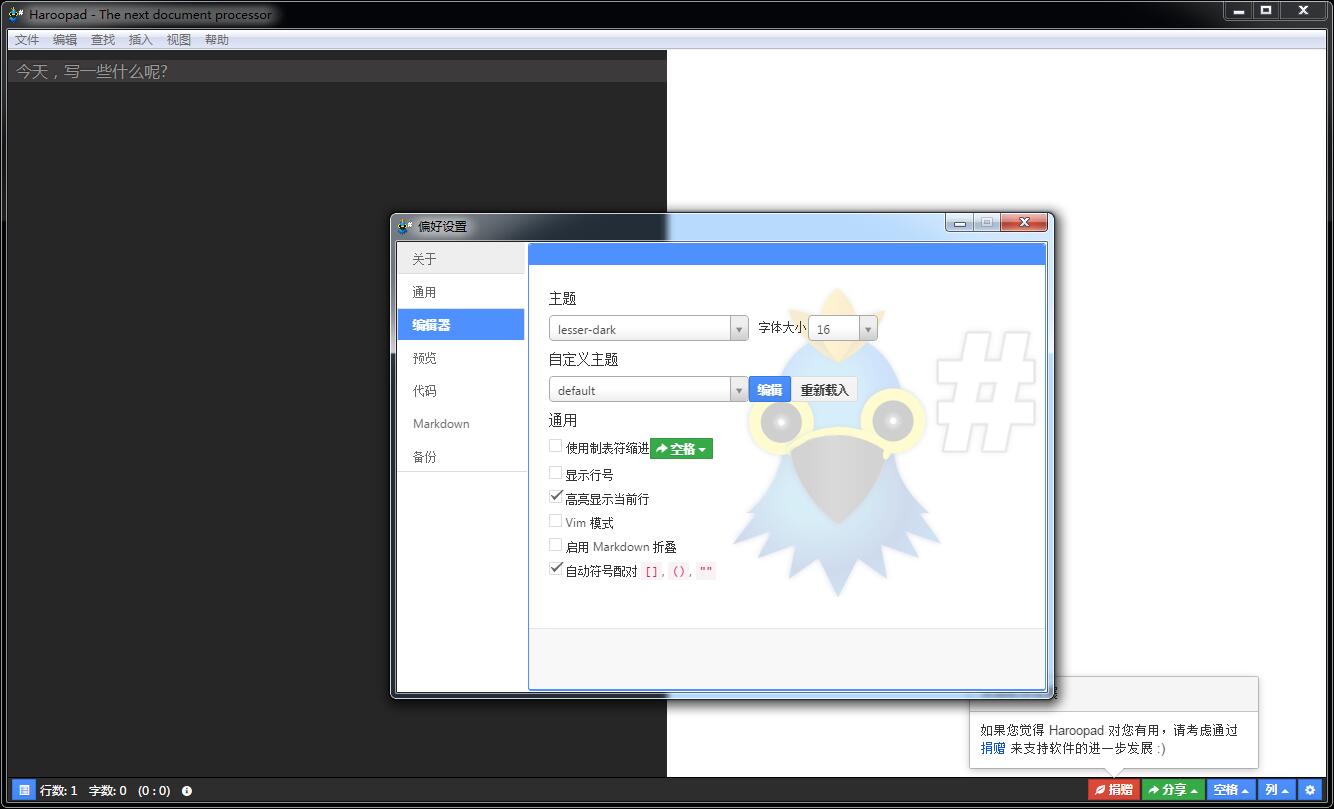Open the 视图 menu
Image resolution: width=1334 pixels, height=809 pixels.
179,40
